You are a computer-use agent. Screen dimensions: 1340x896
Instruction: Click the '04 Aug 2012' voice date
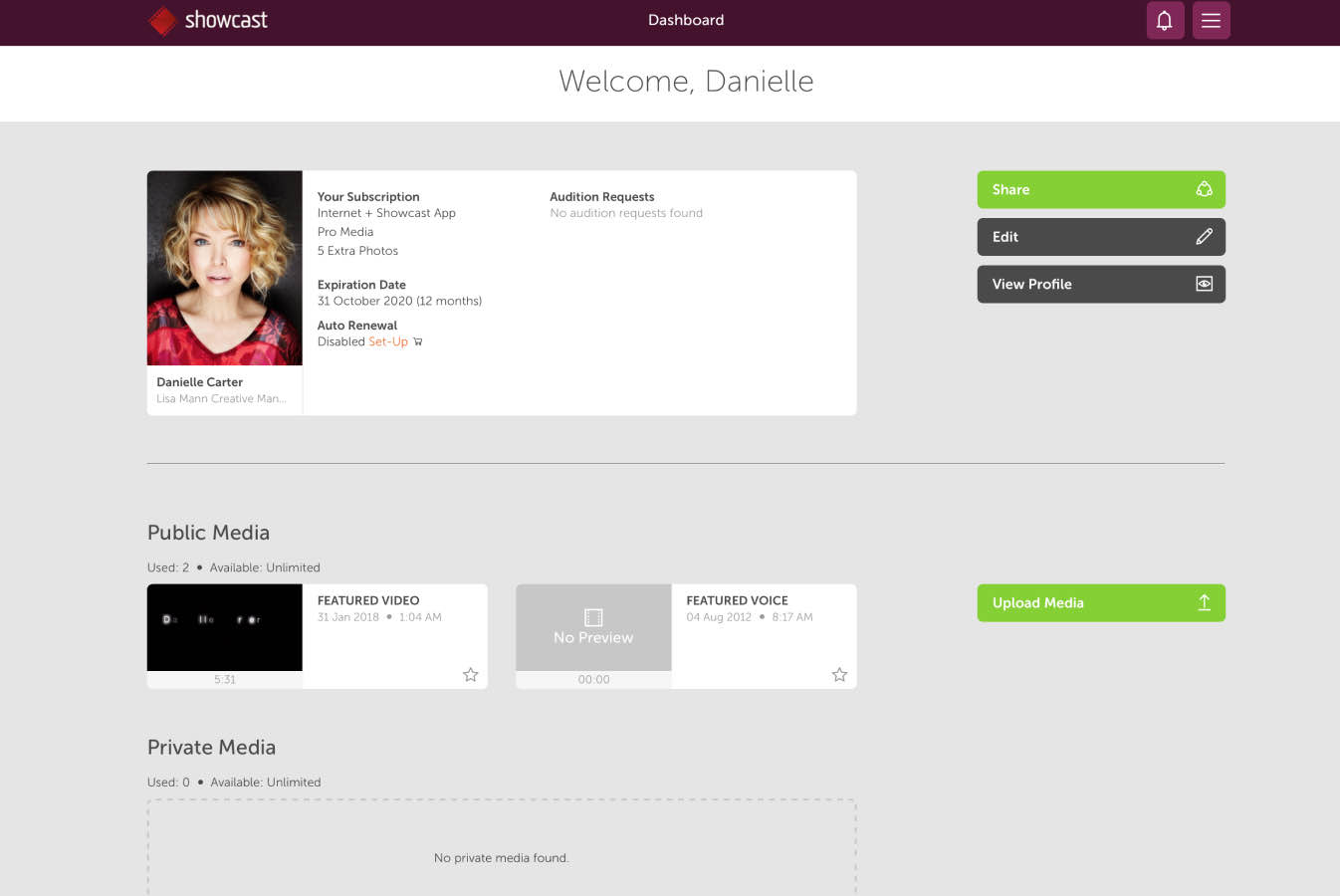(x=719, y=617)
